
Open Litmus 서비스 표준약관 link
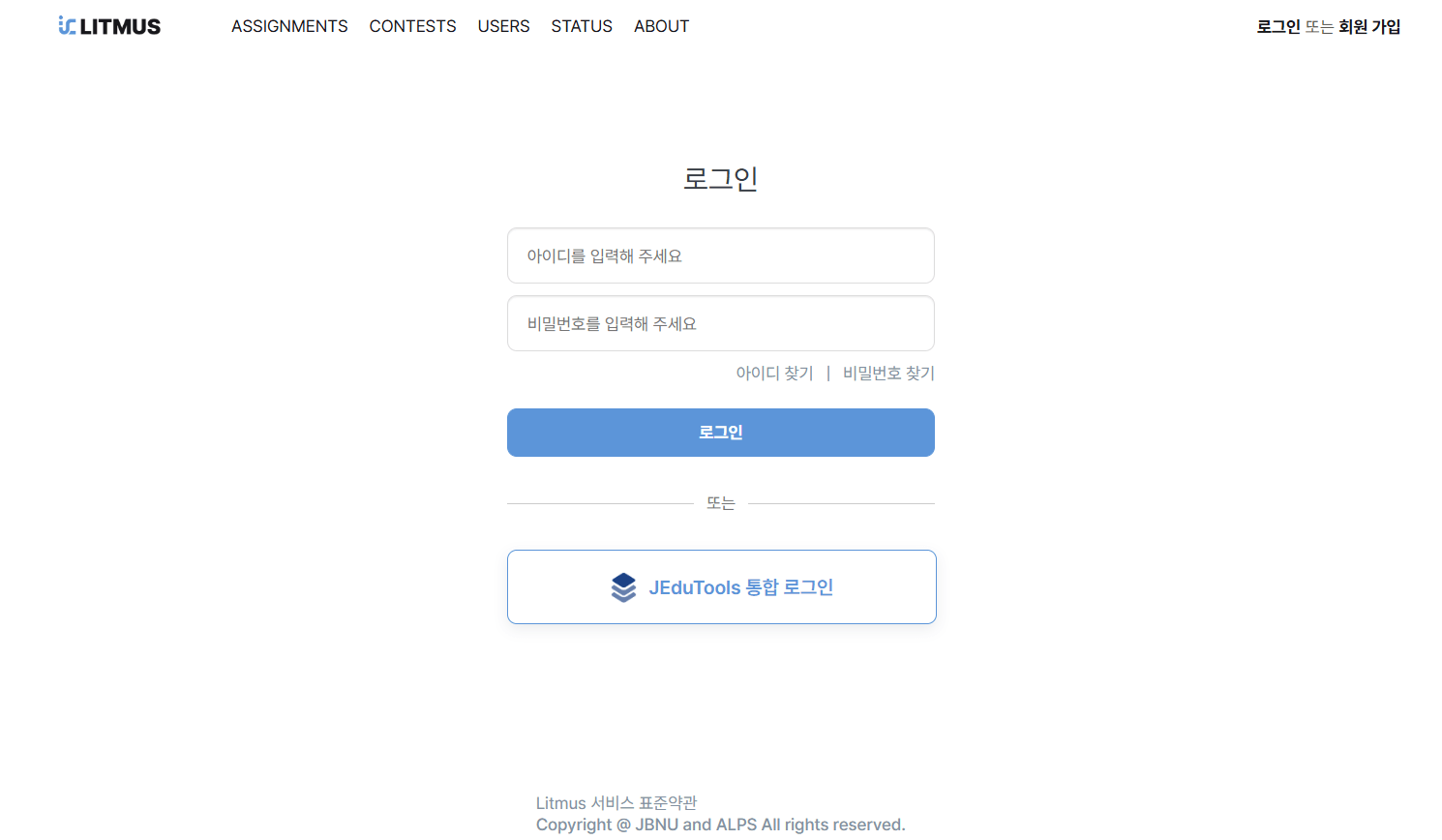pos(616,803)
